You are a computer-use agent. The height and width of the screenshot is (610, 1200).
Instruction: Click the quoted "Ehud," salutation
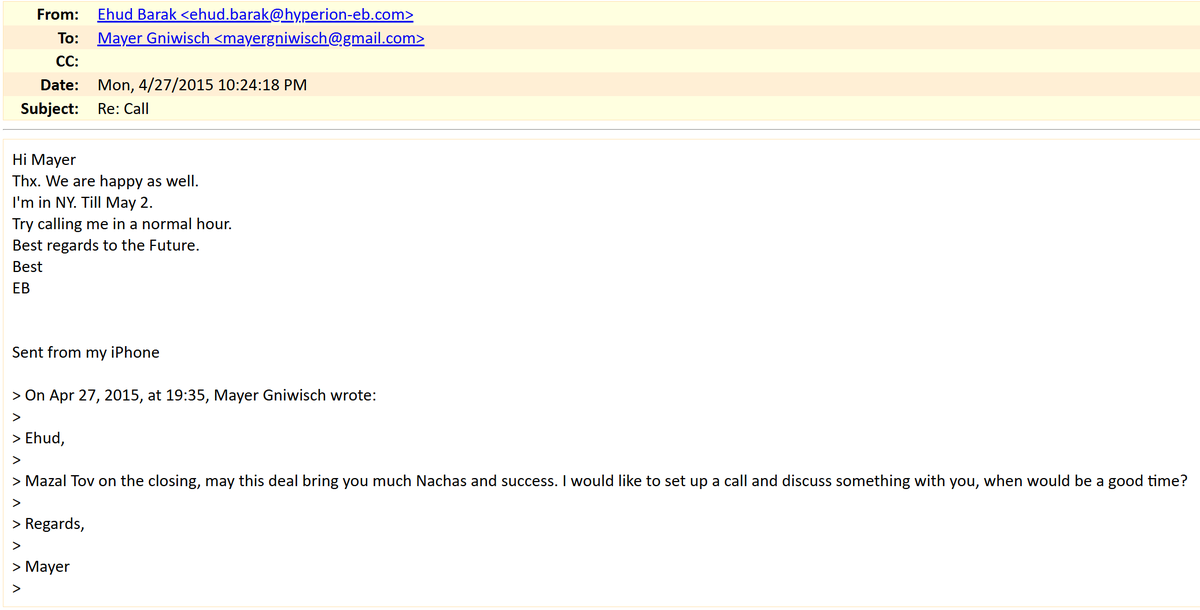pyautogui.click(x=46, y=438)
